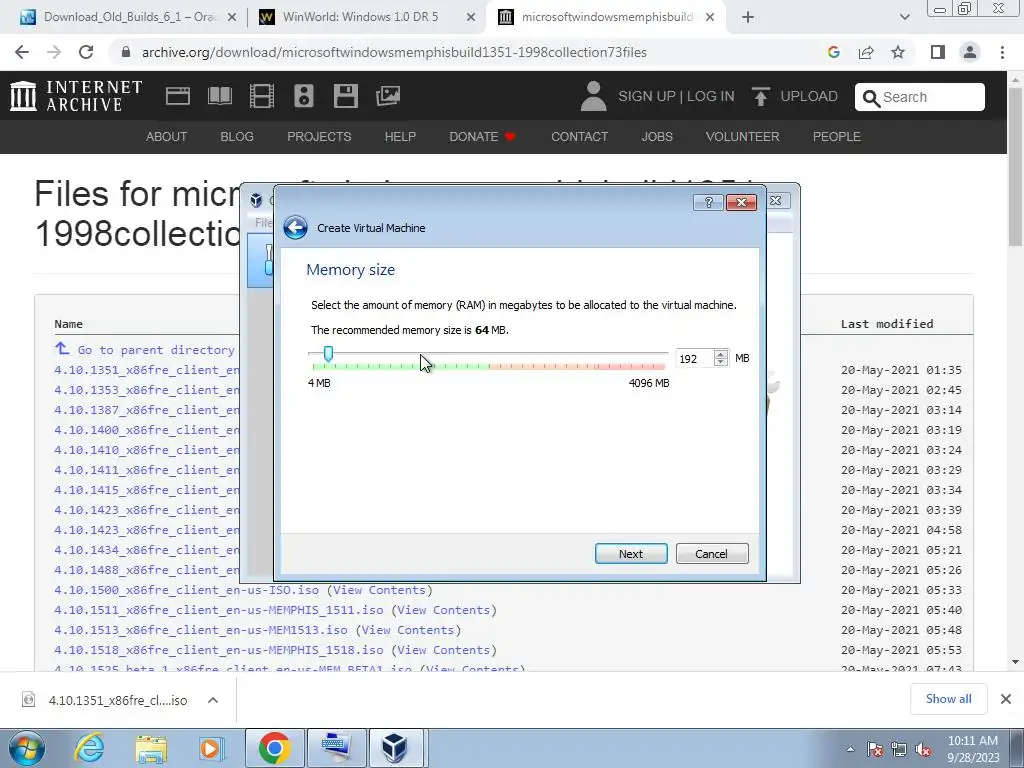This screenshot has width=1024, height=768.
Task: Open the Web archive icon in navbar
Action: point(178,96)
